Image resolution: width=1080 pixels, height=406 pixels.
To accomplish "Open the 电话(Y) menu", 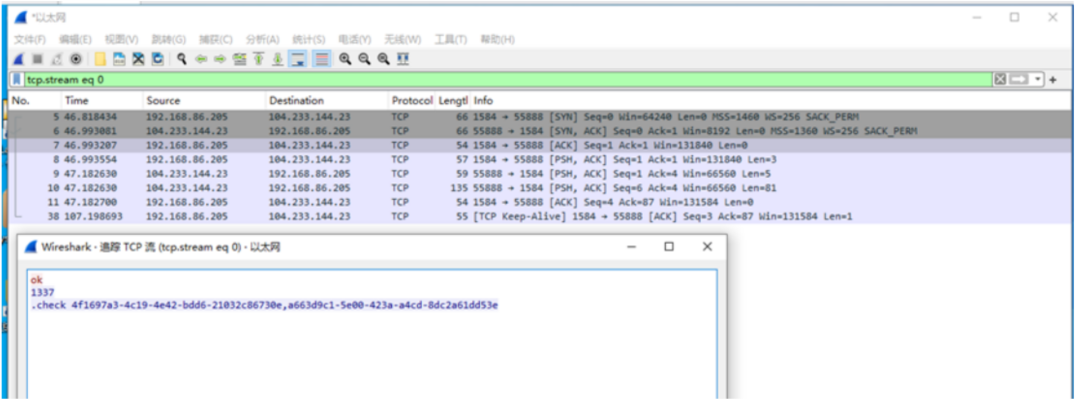I will click(355, 39).
